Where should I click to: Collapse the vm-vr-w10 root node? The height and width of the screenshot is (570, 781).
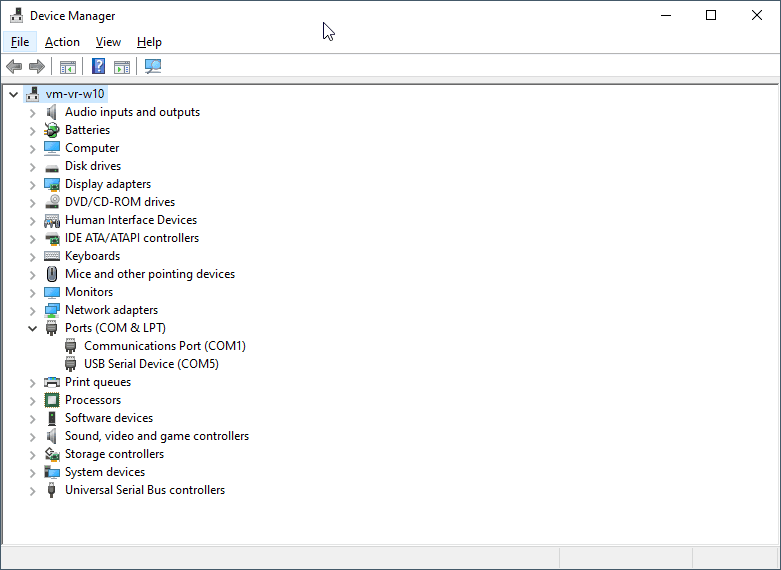(13, 94)
